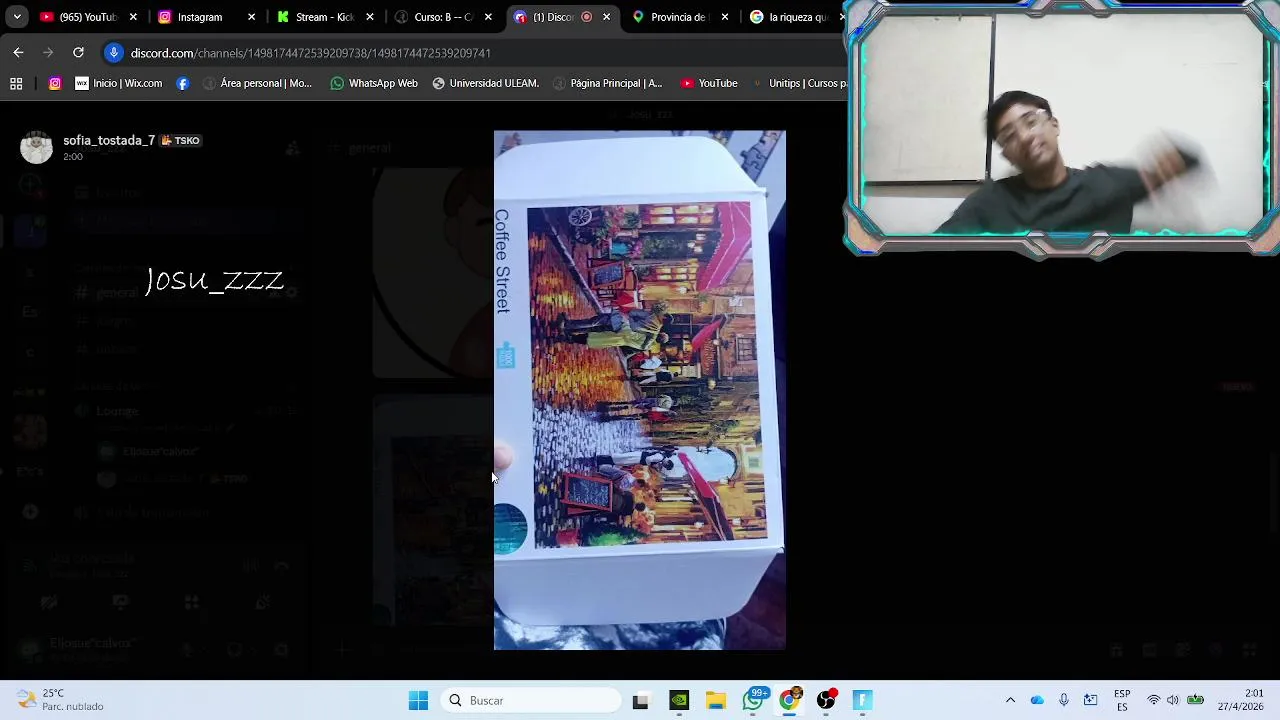Open the Windows Start menu
Screen dimensions: 1280x720
tap(418, 700)
